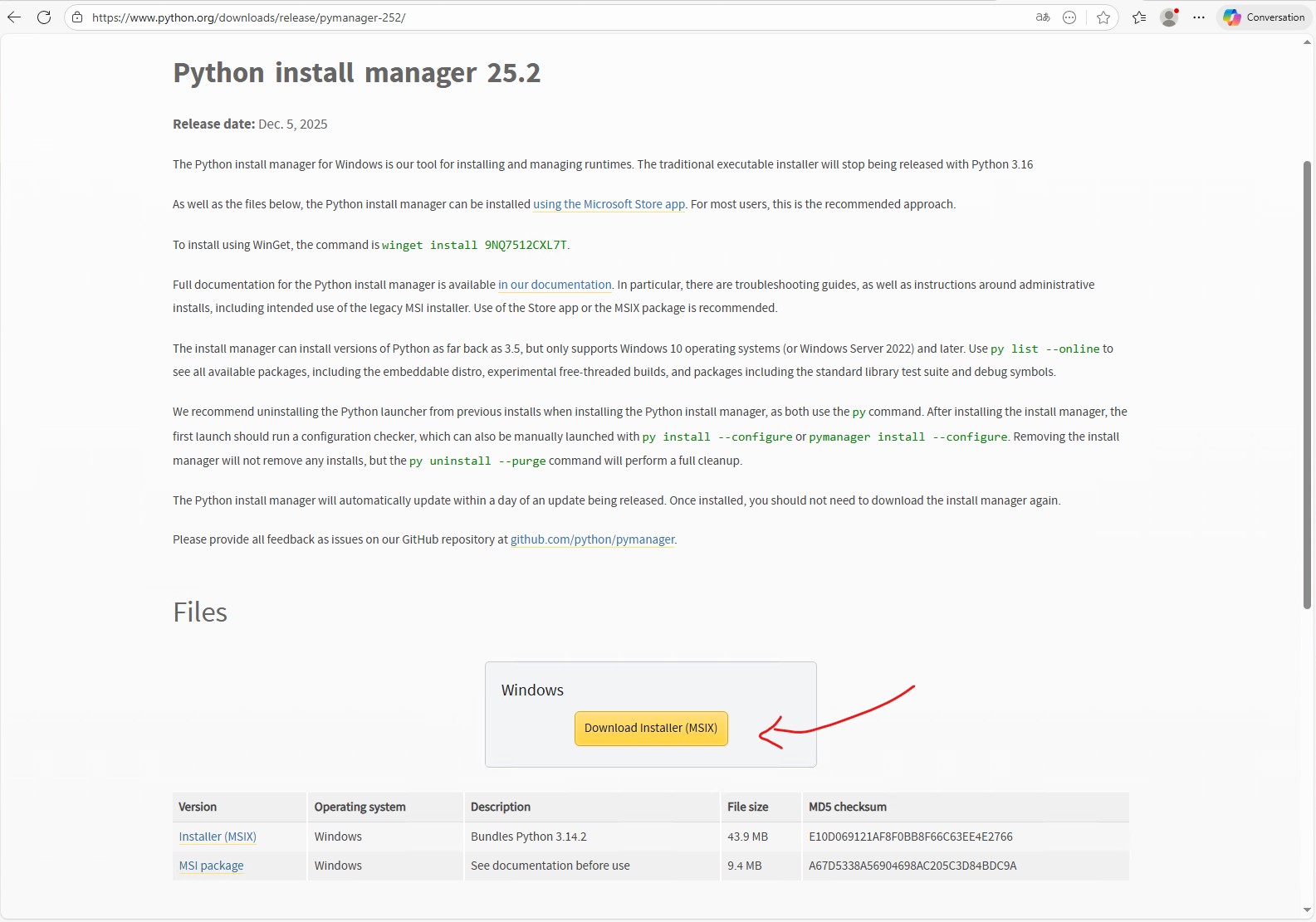
Task: Go back using the browser back arrow
Action: (x=14, y=17)
